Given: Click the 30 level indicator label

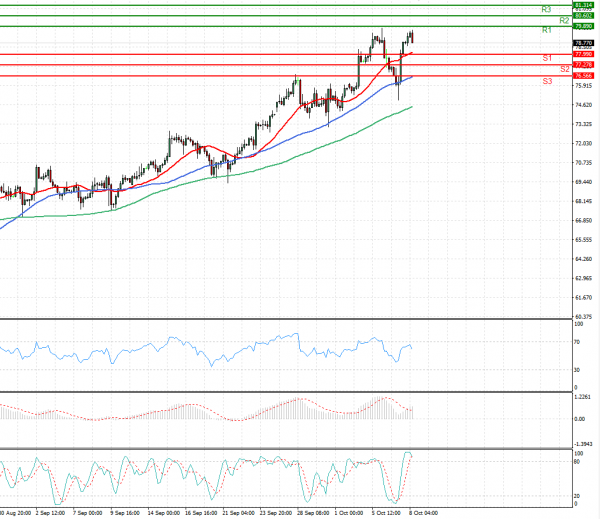Looking at the screenshot, I should 577,370.
